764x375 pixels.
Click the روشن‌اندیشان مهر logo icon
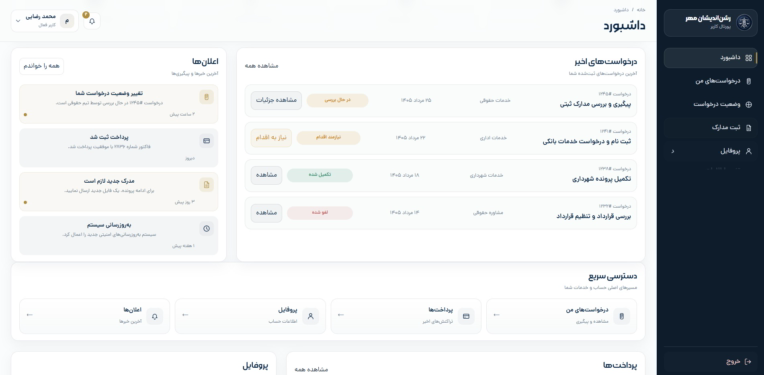point(744,22)
